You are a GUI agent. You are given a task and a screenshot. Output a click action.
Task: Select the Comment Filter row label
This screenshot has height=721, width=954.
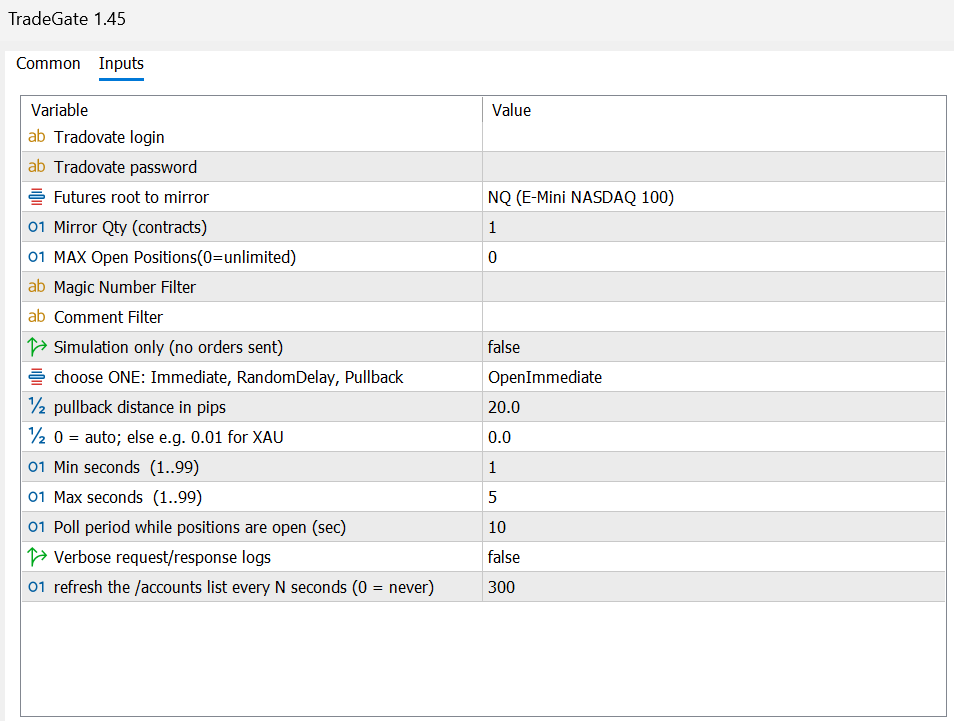coord(108,317)
